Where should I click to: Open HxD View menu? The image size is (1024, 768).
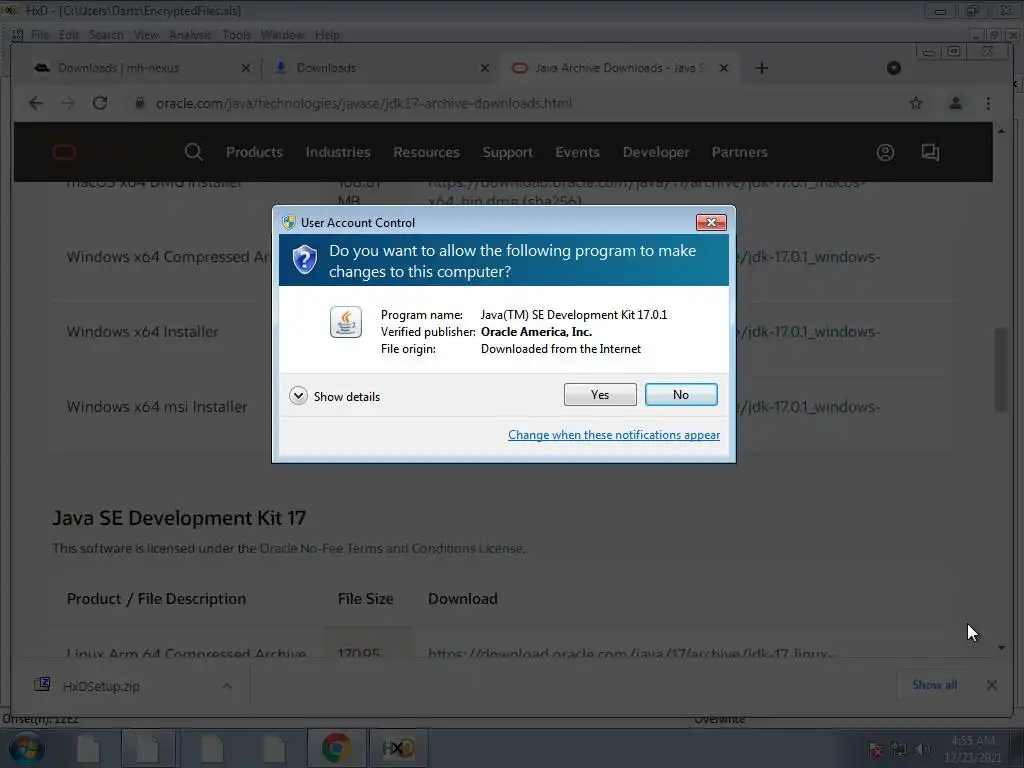coord(146,35)
